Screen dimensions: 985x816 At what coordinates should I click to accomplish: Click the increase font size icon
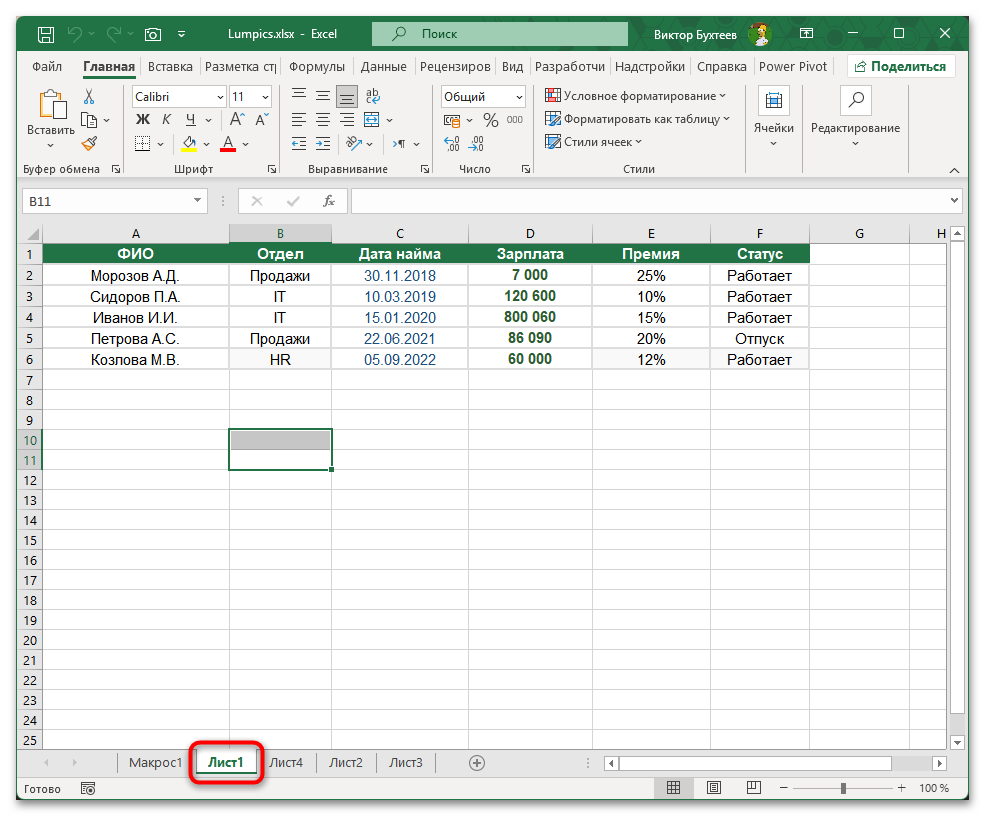pyautogui.click(x=237, y=117)
